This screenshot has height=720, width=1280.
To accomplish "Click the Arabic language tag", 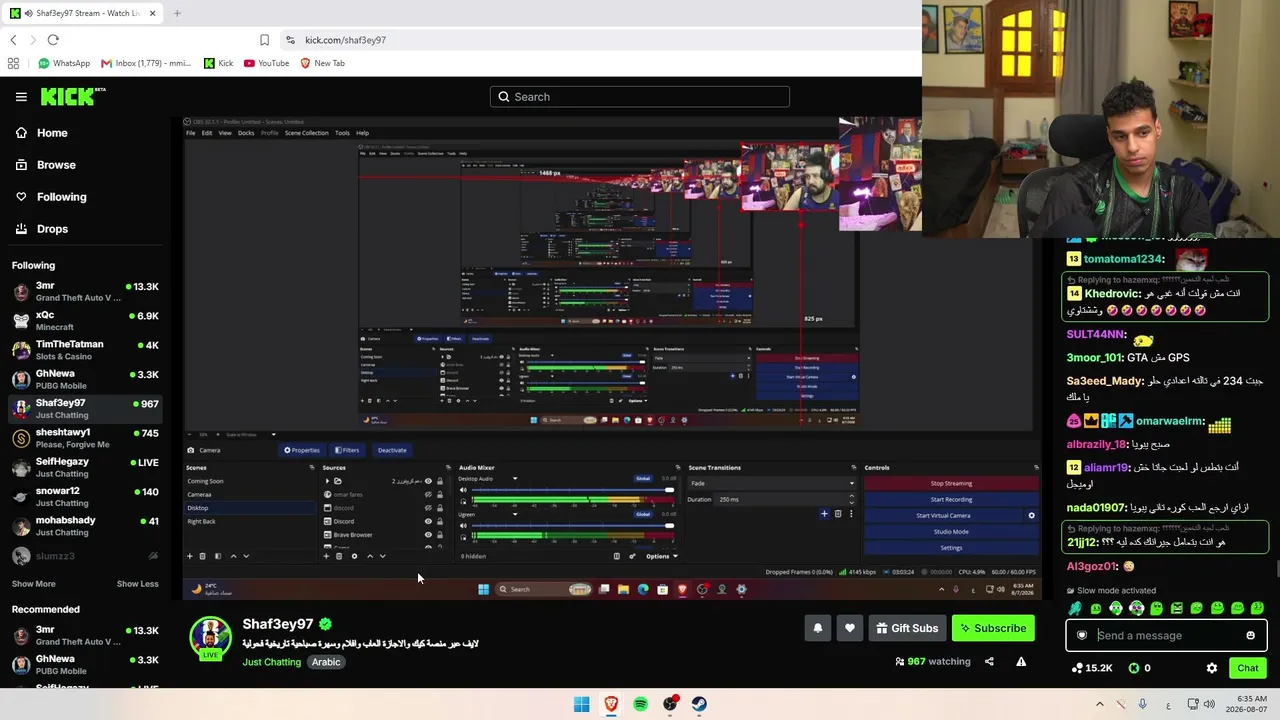I will tap(326, 662).
